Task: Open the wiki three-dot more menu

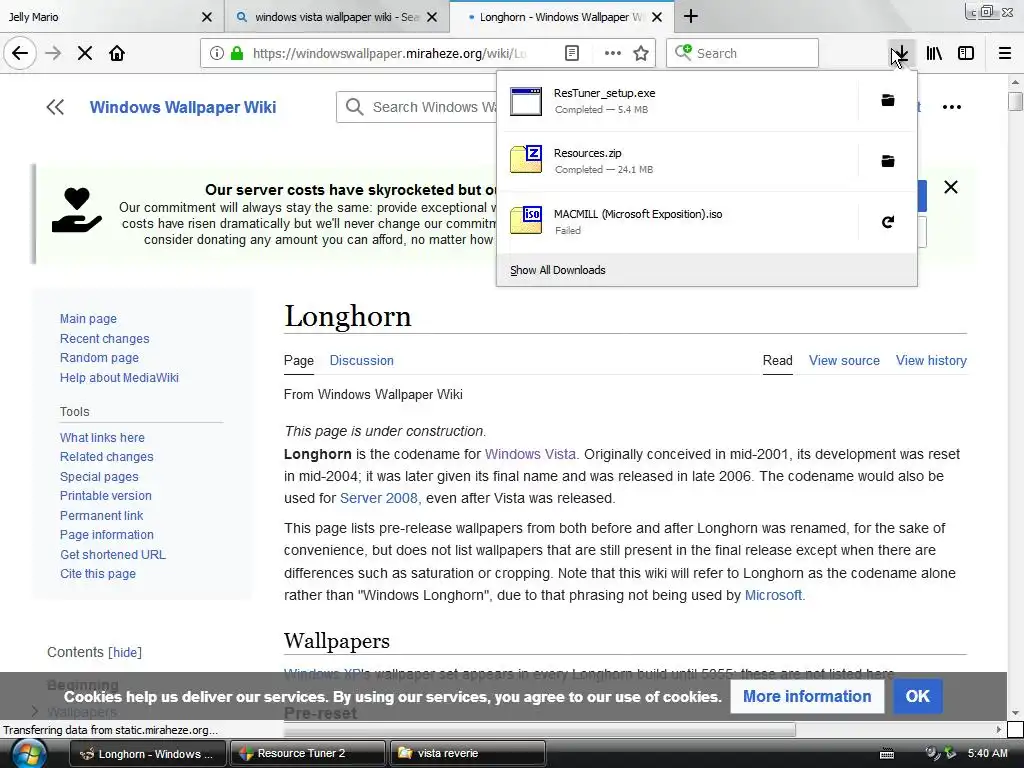Action: coord(952,107)
